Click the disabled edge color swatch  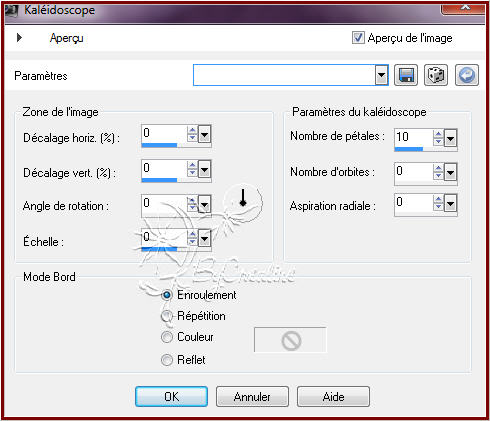click(x=290, y=340)
